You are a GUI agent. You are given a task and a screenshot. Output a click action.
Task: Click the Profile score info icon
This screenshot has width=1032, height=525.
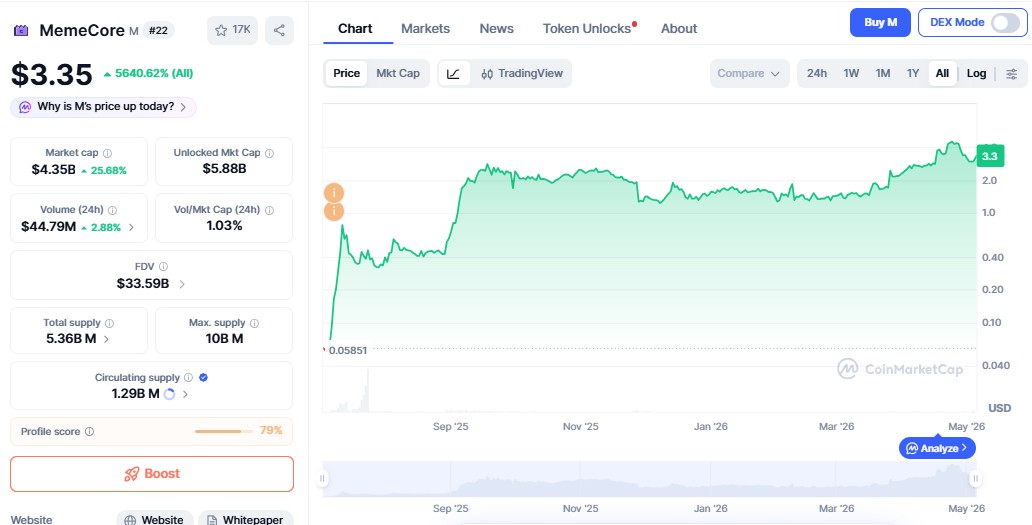tap(90, 432)
